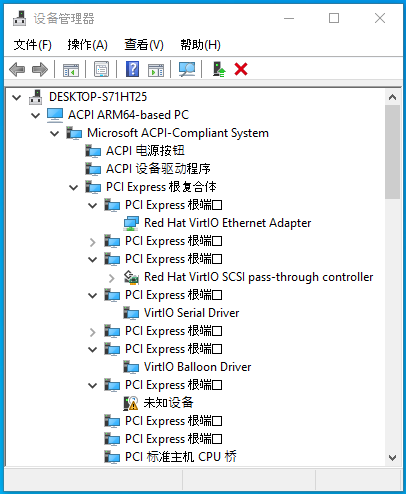Click the Back arrow toolbar icon
This screenshot has height=494, width=406.
[17, 70]
